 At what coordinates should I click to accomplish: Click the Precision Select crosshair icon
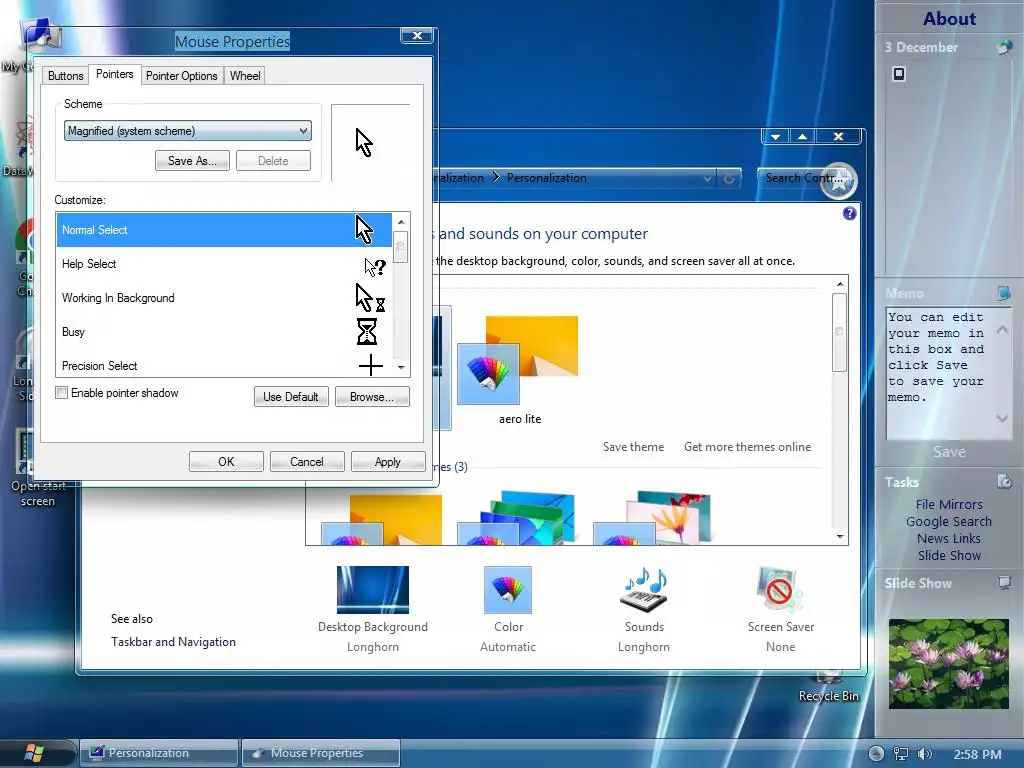pyautogui.click(x=370, y=365)
